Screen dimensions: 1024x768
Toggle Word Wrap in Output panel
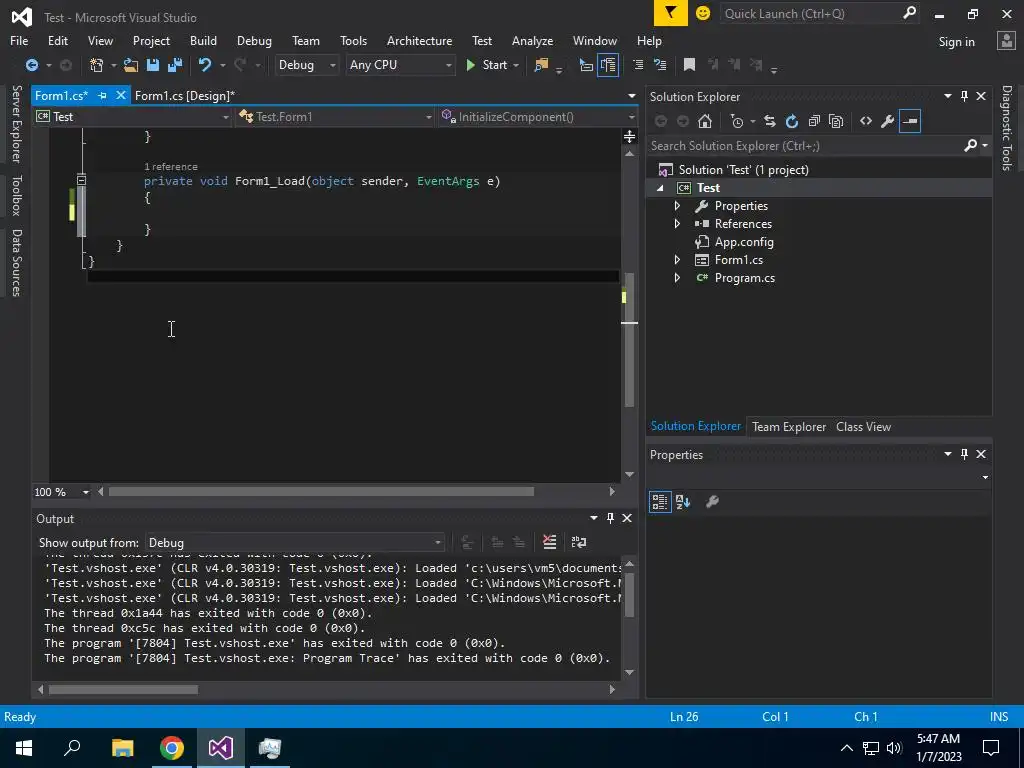[579, 542]
